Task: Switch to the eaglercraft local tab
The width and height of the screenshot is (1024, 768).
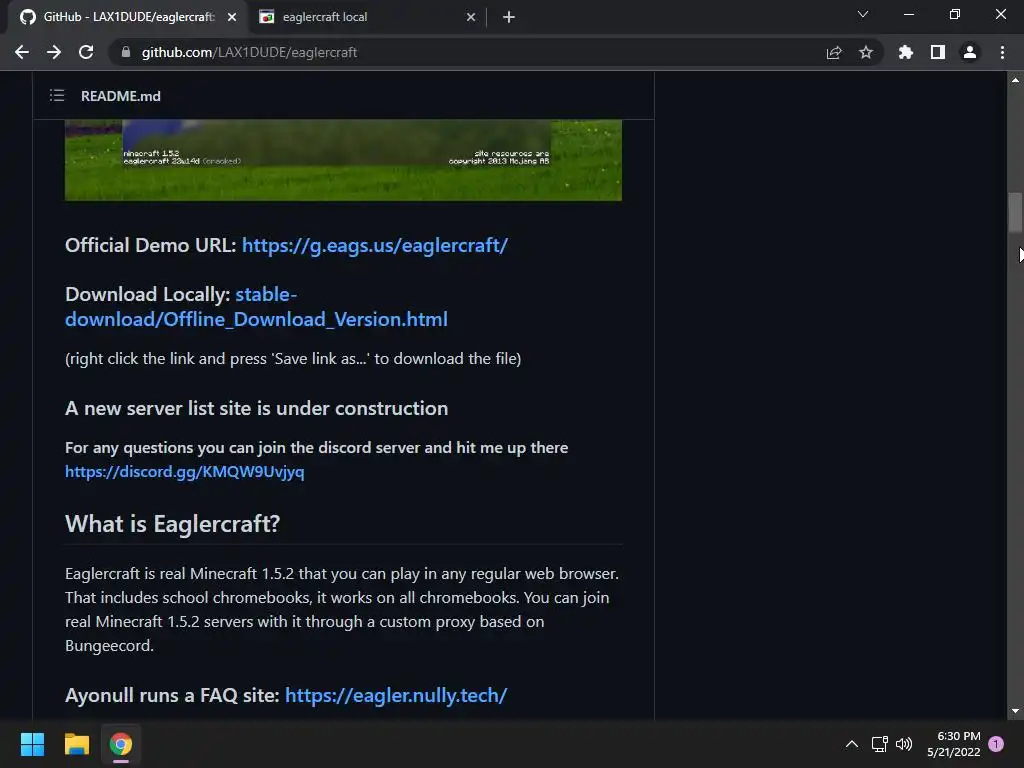Action: click(x=367, y=17)
